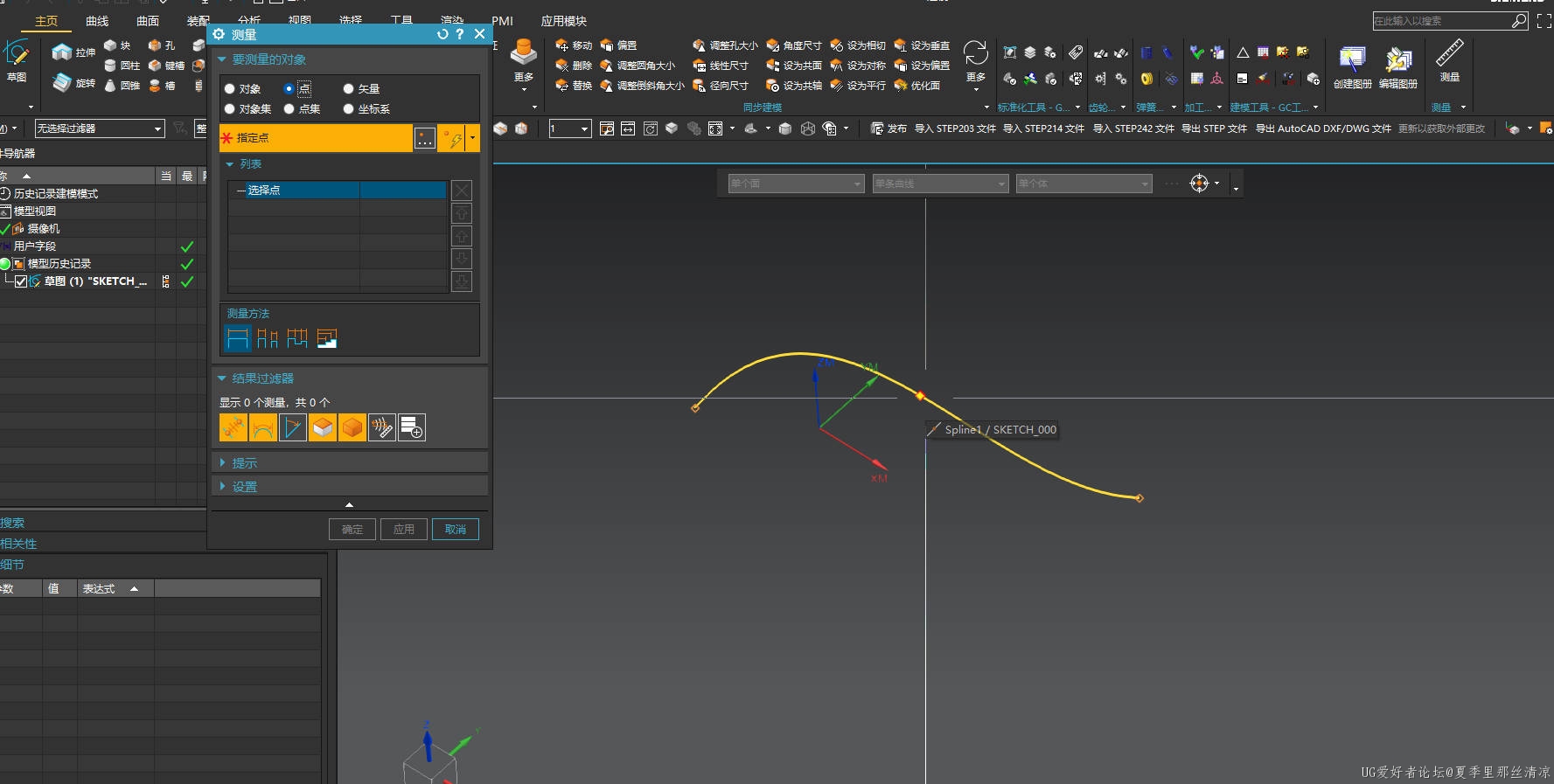
Task: Switch to the 主页 ribbon tab
Action: pos(46,21)
